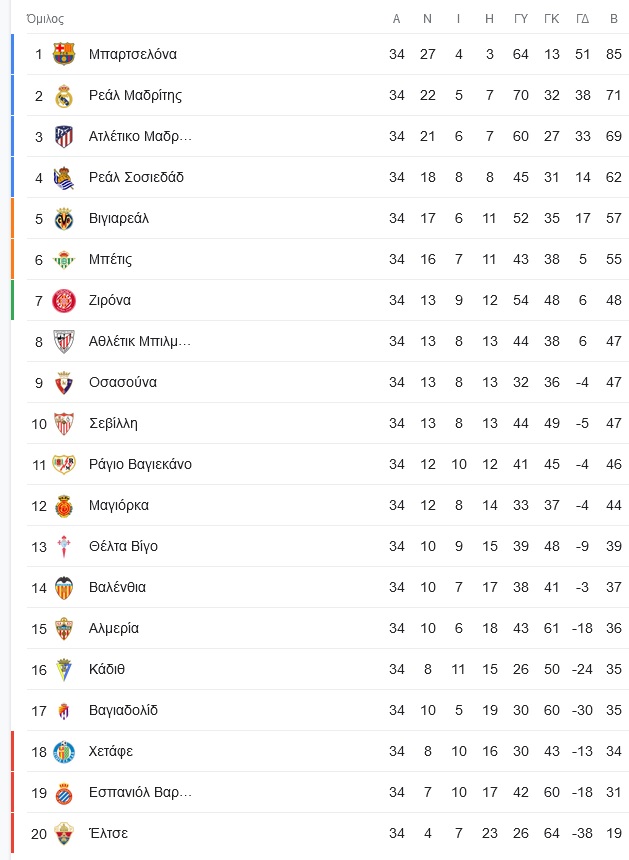Click the Atlético Madrid crest icon
The image size is (629, 860).
64,136
